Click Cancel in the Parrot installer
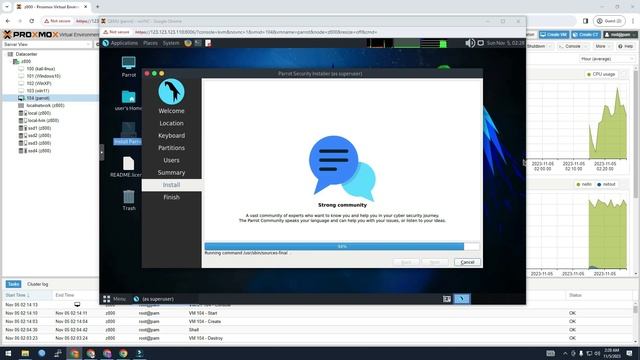Screen dimensions: 640x360 click(x=467, y=262)
